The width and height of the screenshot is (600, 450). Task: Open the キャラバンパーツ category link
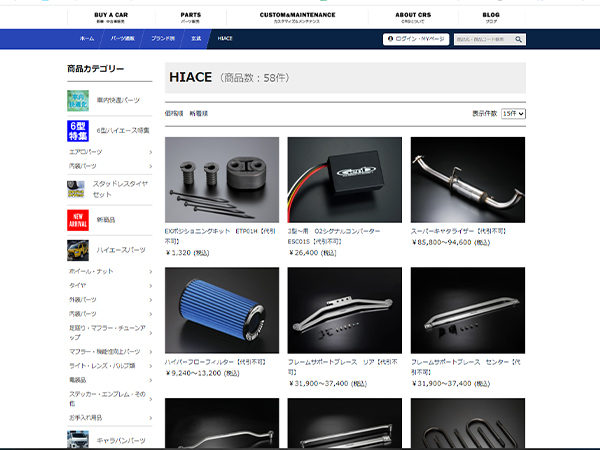[121, 440]
